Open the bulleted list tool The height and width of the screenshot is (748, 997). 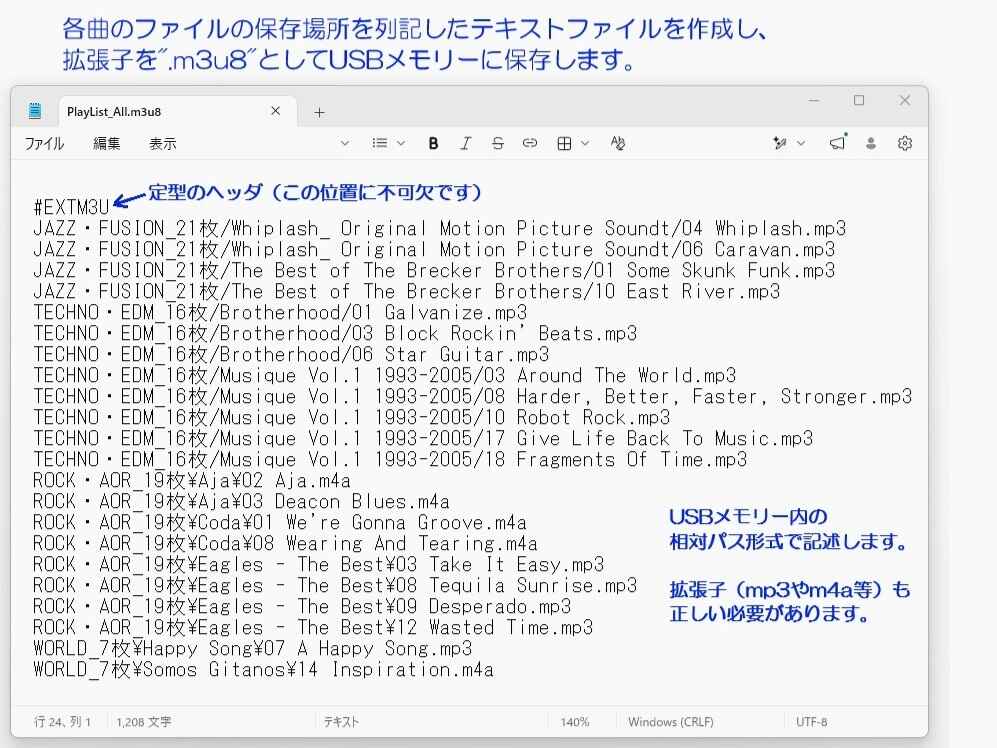[x=380, y=144]
